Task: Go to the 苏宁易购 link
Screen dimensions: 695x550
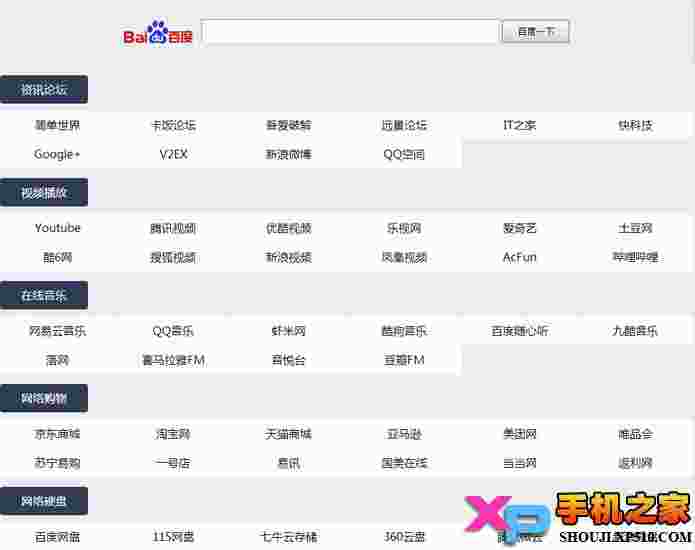Action: coord(57,463)
